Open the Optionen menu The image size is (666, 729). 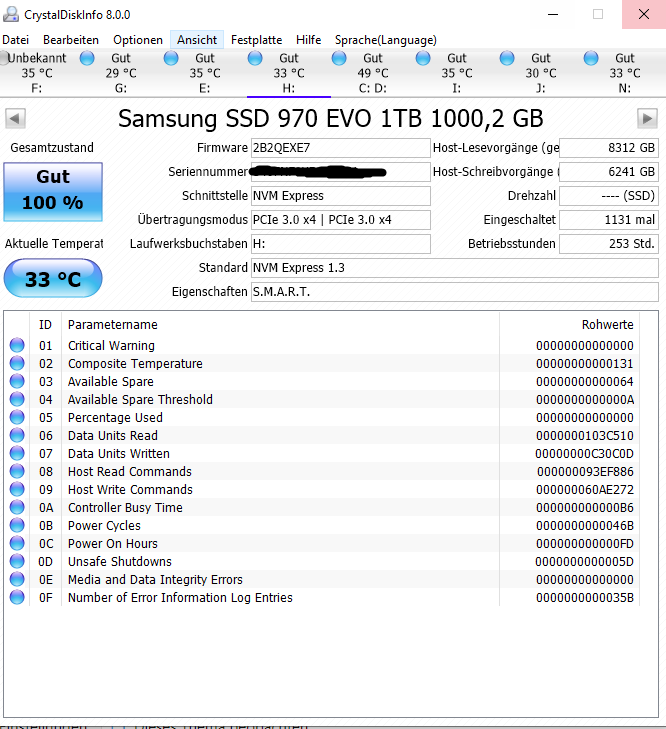coord(138,40)
